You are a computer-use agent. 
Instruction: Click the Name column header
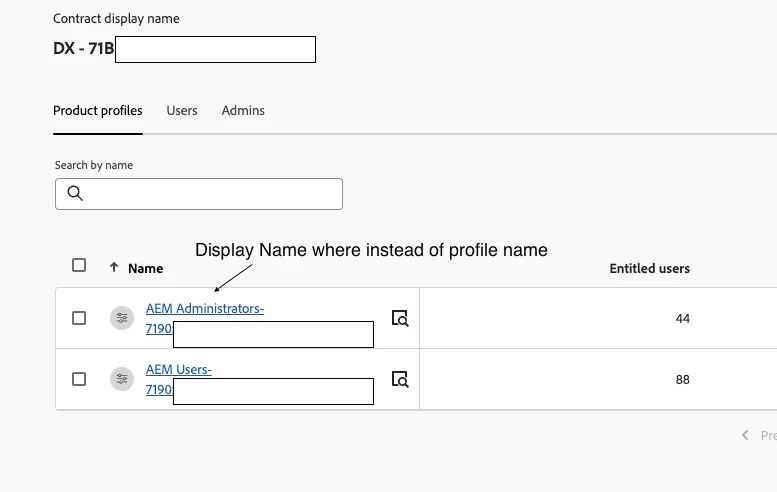click(146, 268)
